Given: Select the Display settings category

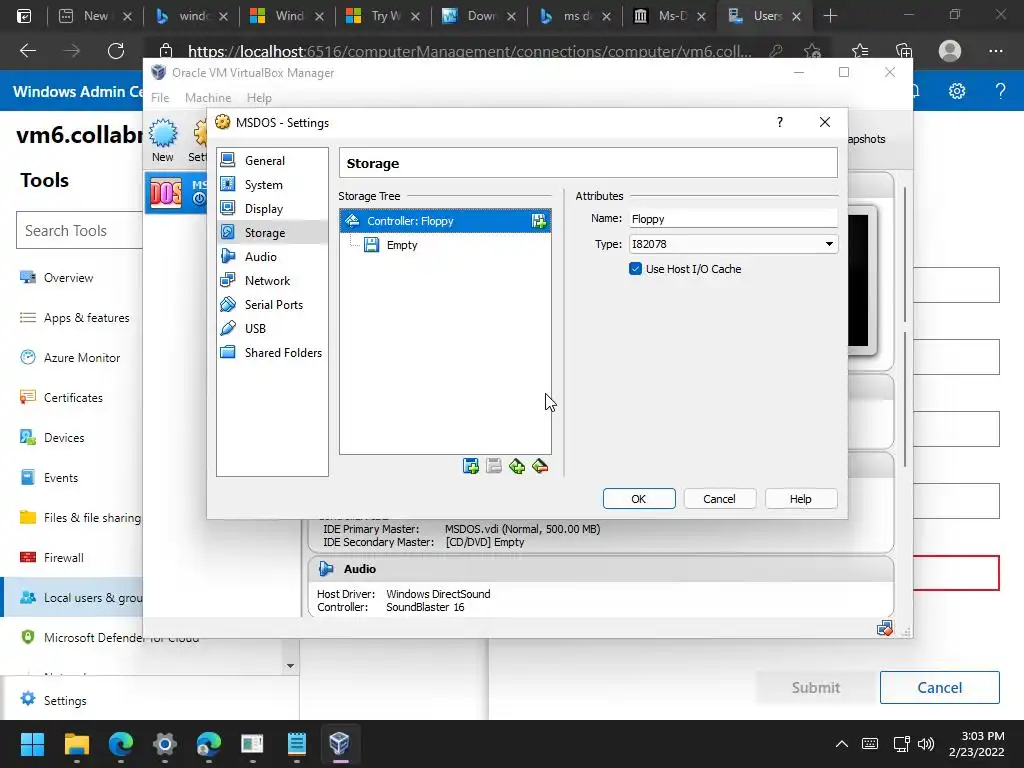Looking at the screenshot, I should [272, 209].
